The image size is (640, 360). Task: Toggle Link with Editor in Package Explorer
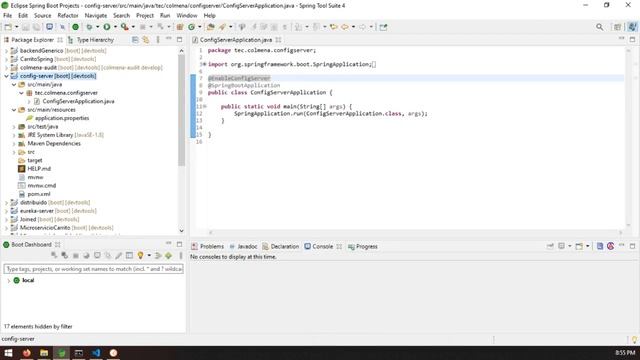[146, 40]
